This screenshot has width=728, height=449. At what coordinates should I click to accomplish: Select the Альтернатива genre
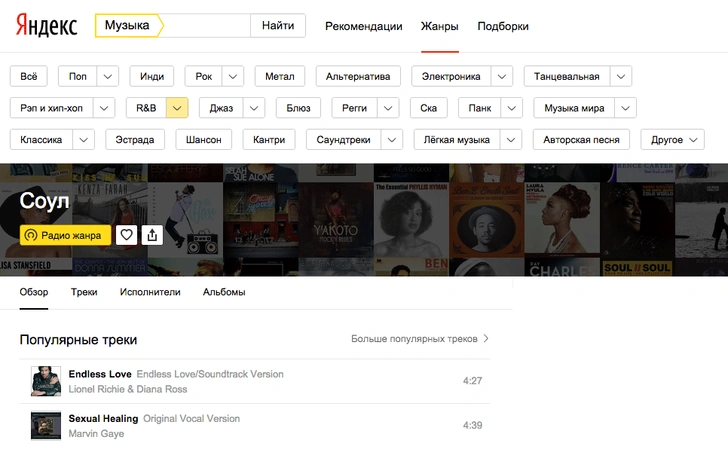(x=358, y=76)
